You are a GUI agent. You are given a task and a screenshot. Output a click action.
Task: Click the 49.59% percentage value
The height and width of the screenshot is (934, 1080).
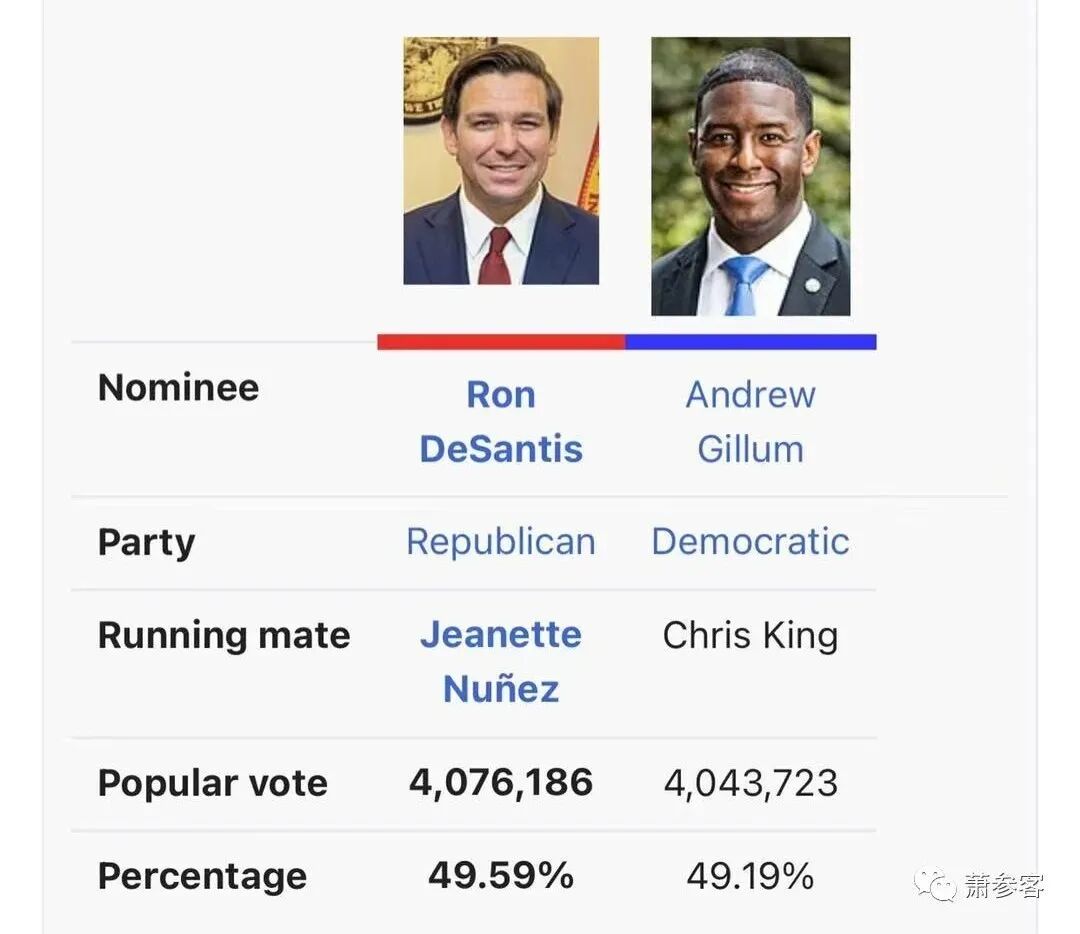501,876
